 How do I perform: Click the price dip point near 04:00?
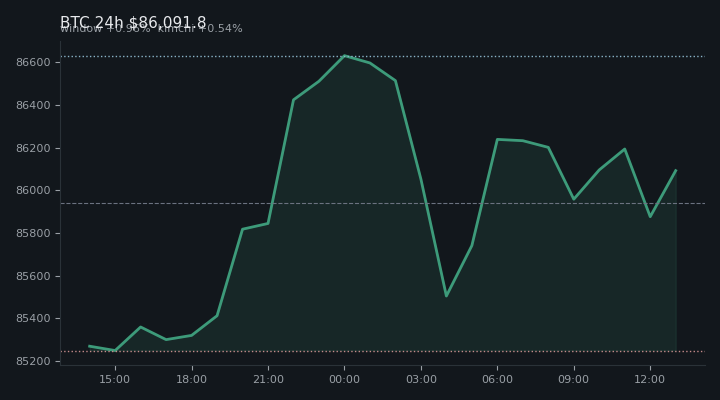pos(446,296)
